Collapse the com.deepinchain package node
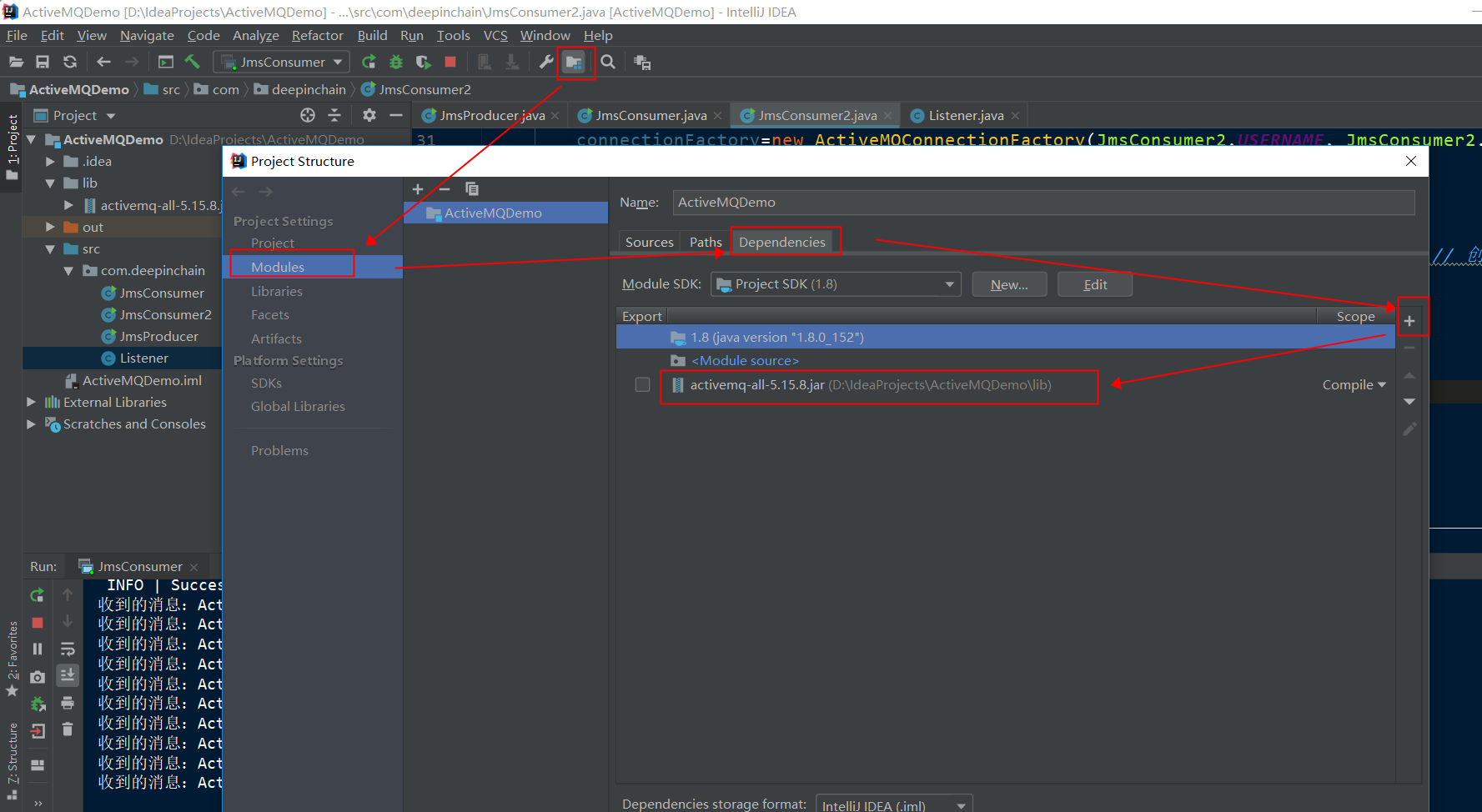Screen dimensions: 1482x812 [70, 270]
